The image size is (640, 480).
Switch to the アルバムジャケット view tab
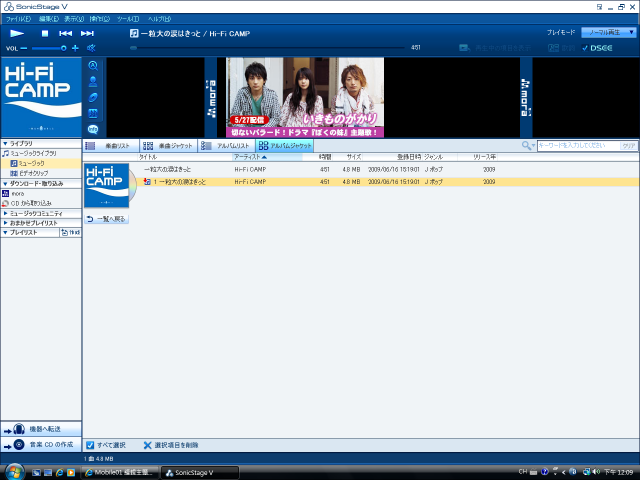coord(284,146)
